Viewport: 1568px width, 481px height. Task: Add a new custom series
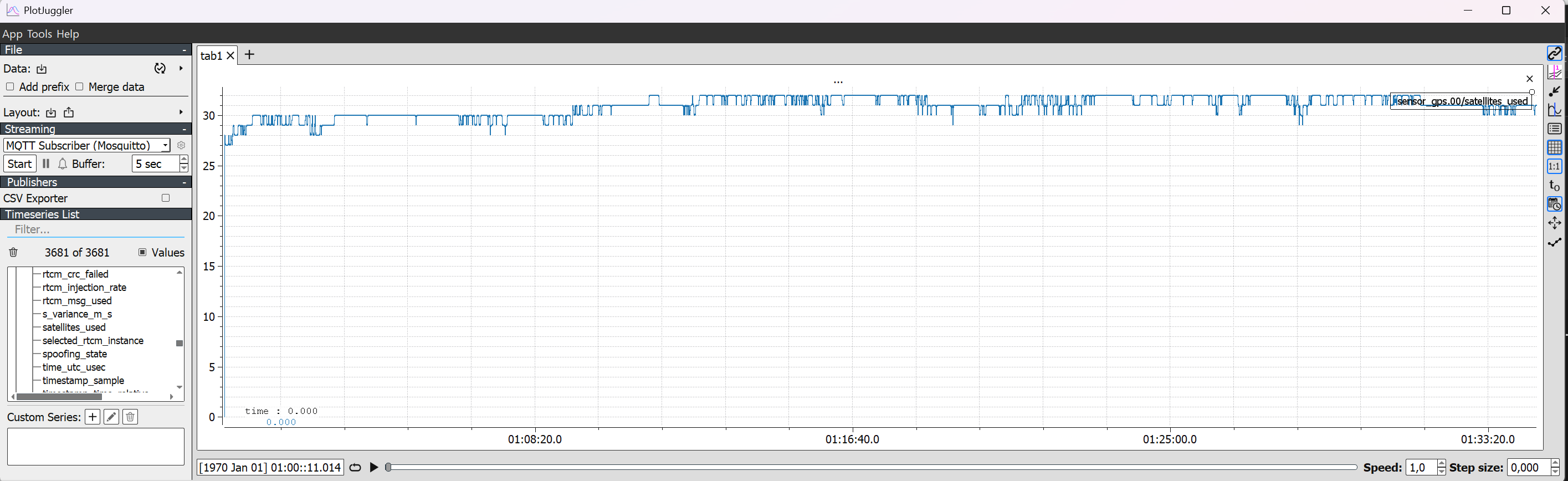[x=93, y=417]
